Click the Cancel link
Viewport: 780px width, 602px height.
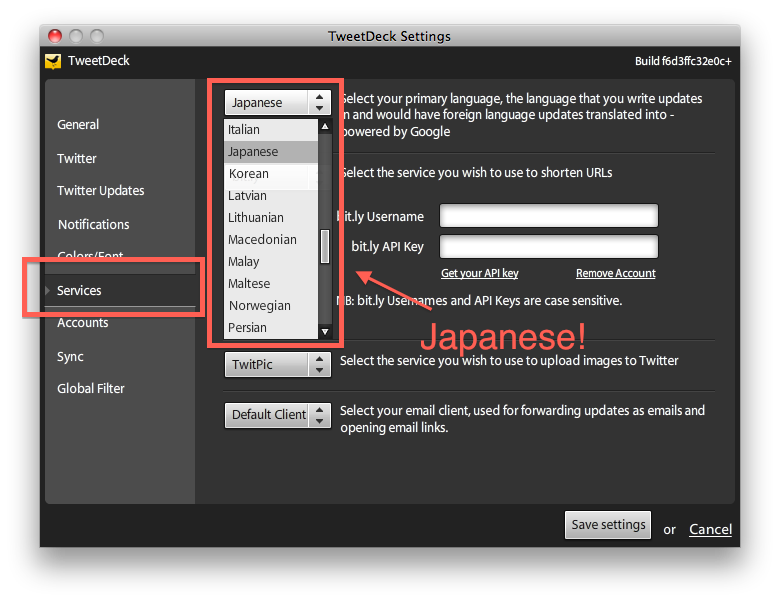(x=710, y=529)
